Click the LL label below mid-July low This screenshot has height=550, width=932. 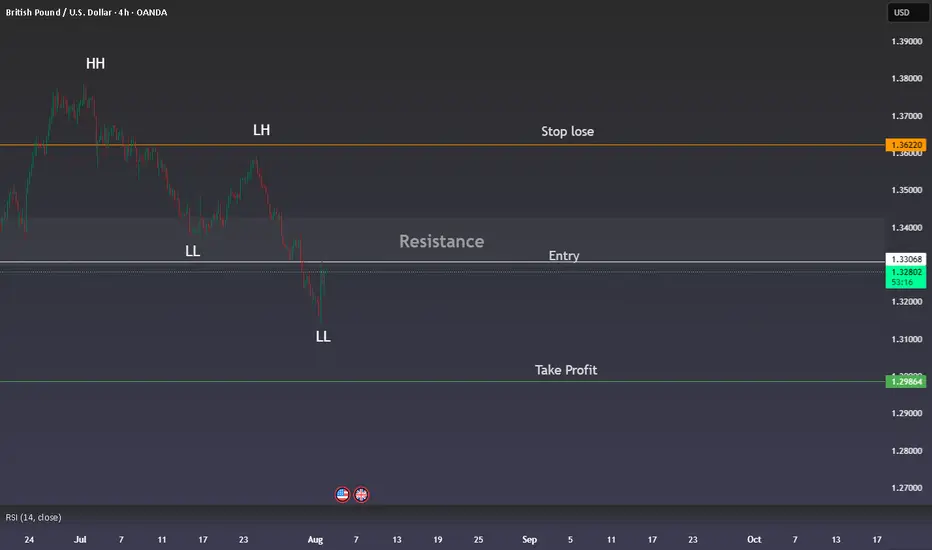(x=193, y=252)
